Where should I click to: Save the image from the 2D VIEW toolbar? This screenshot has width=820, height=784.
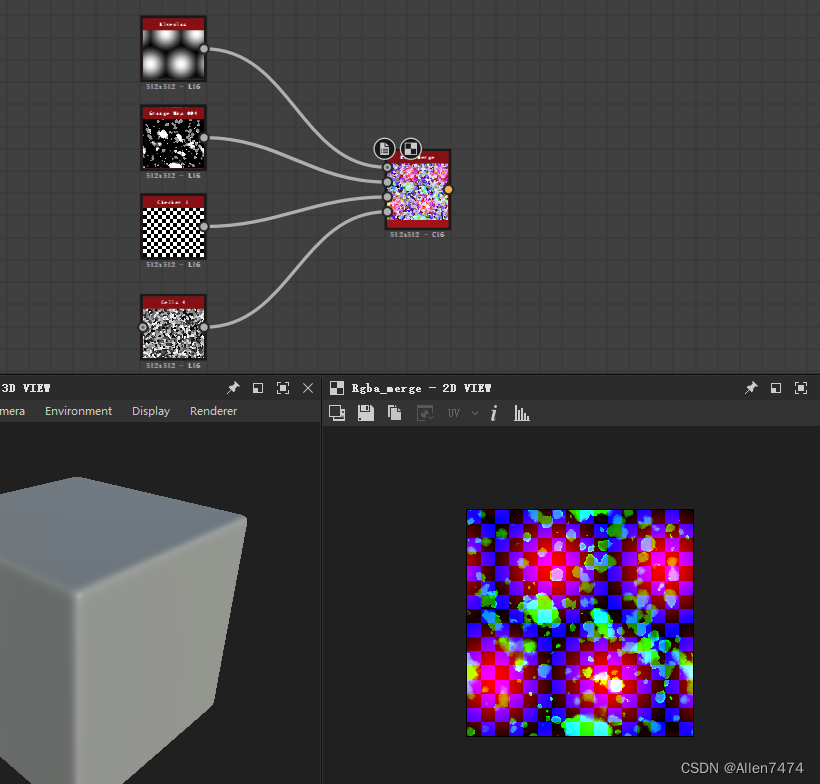[x=366, y=413]
